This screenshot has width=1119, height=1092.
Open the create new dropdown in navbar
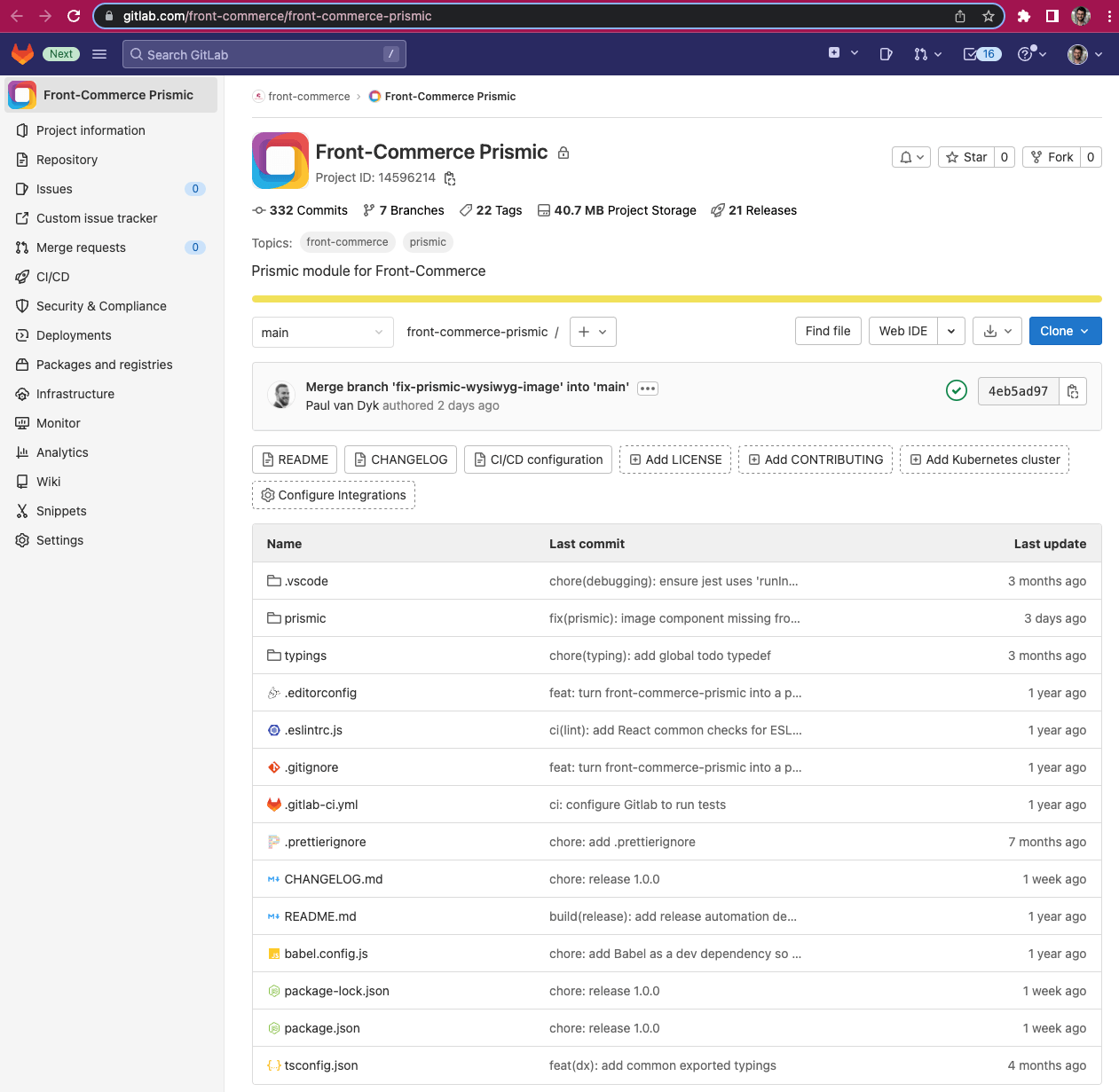[843, 53]
